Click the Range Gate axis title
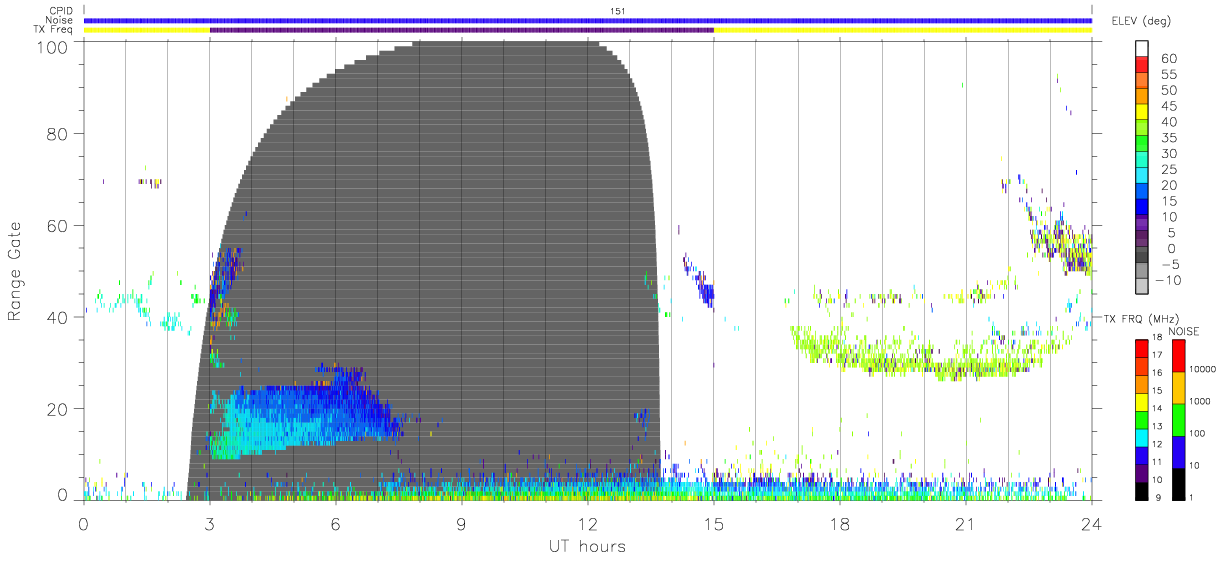This screenshot has width=1228, height=567. click(15, 272)
